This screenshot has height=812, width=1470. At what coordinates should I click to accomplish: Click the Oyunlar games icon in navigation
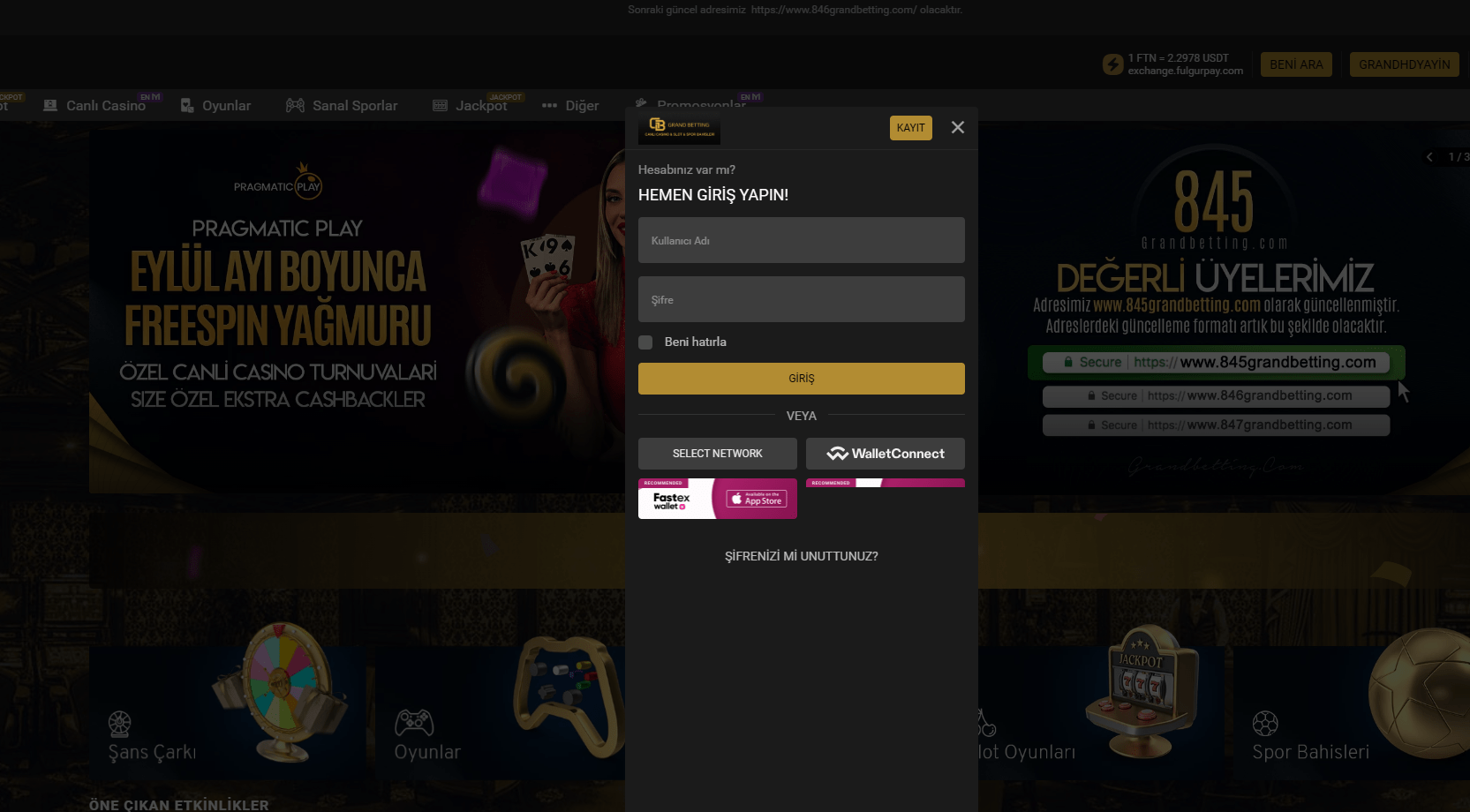pyautogui.click(x=186, y=104)
